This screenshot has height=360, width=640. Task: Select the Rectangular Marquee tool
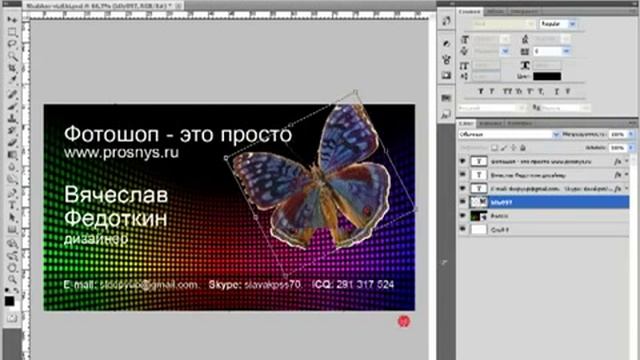pyautogui.click(x=12, y=32)
